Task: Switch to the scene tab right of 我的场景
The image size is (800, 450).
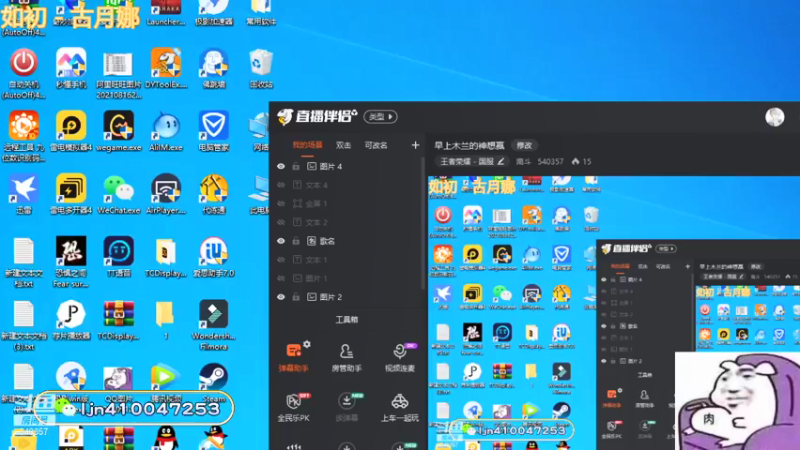Action: [x=343, y=145]
